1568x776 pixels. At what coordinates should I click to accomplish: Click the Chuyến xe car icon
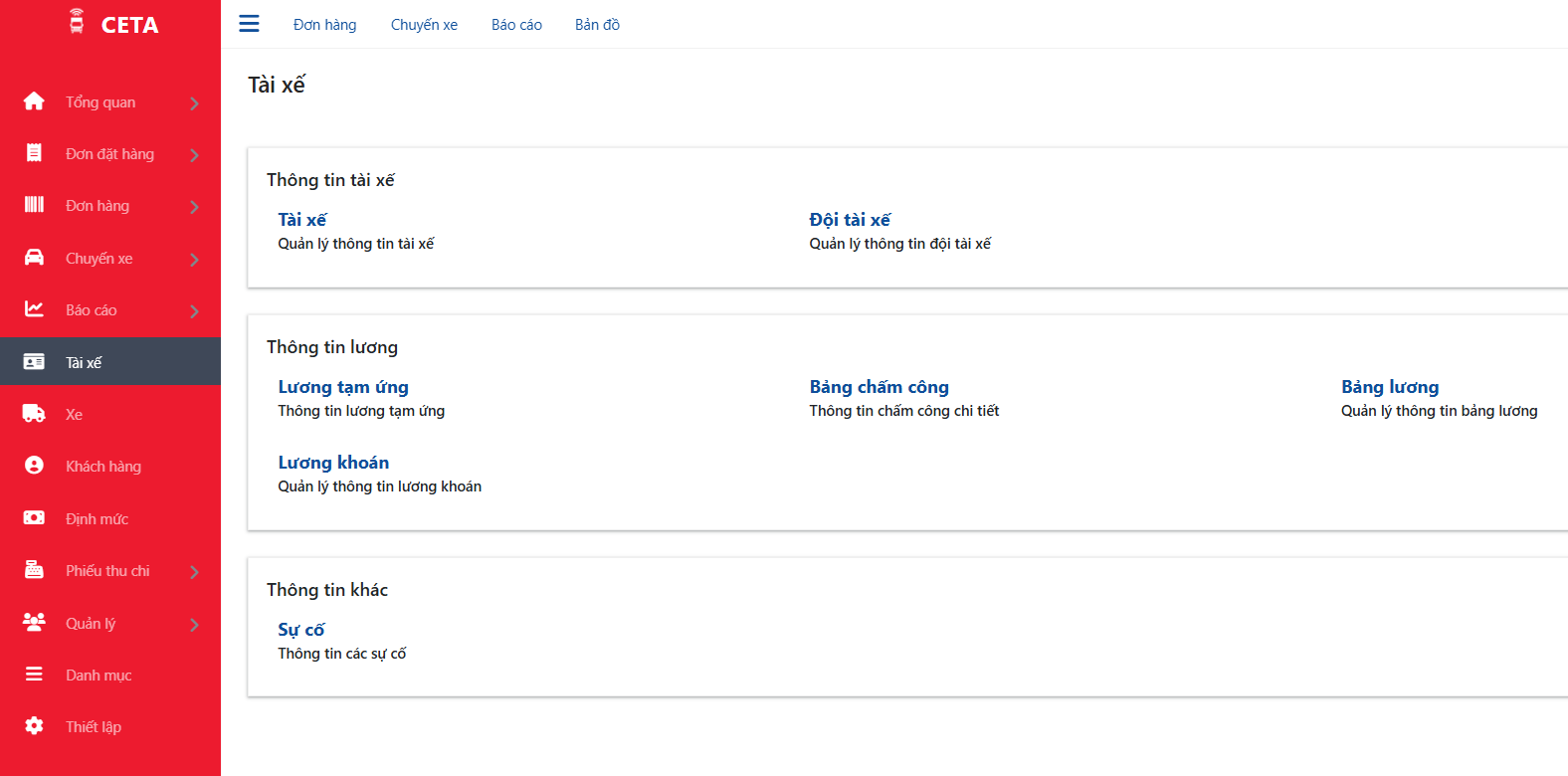coord(34,258)
